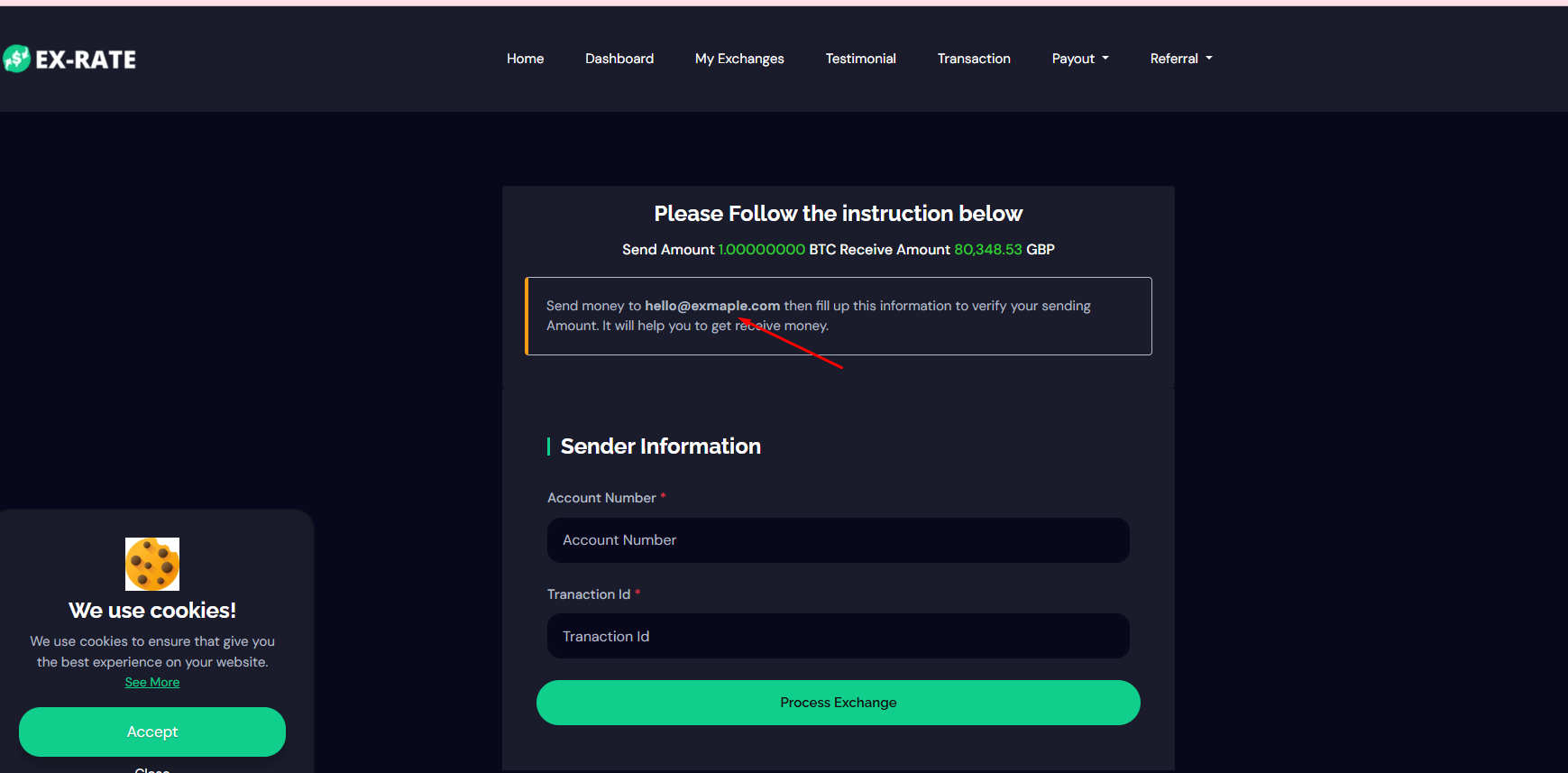The image size is (1568, 773).
Task: Open the See More cookies link
Action: (152, 683)
